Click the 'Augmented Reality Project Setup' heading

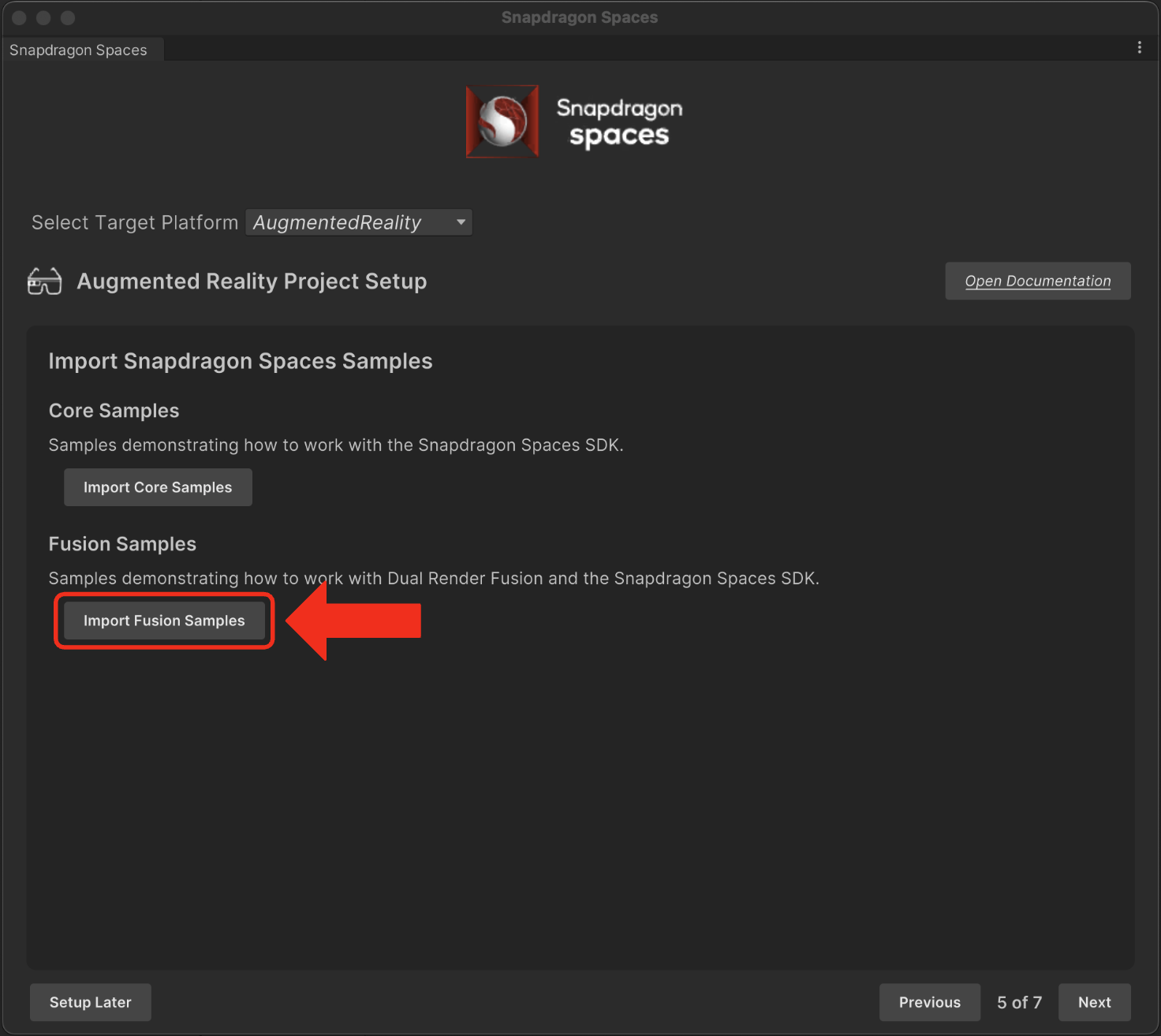point(252,281)
